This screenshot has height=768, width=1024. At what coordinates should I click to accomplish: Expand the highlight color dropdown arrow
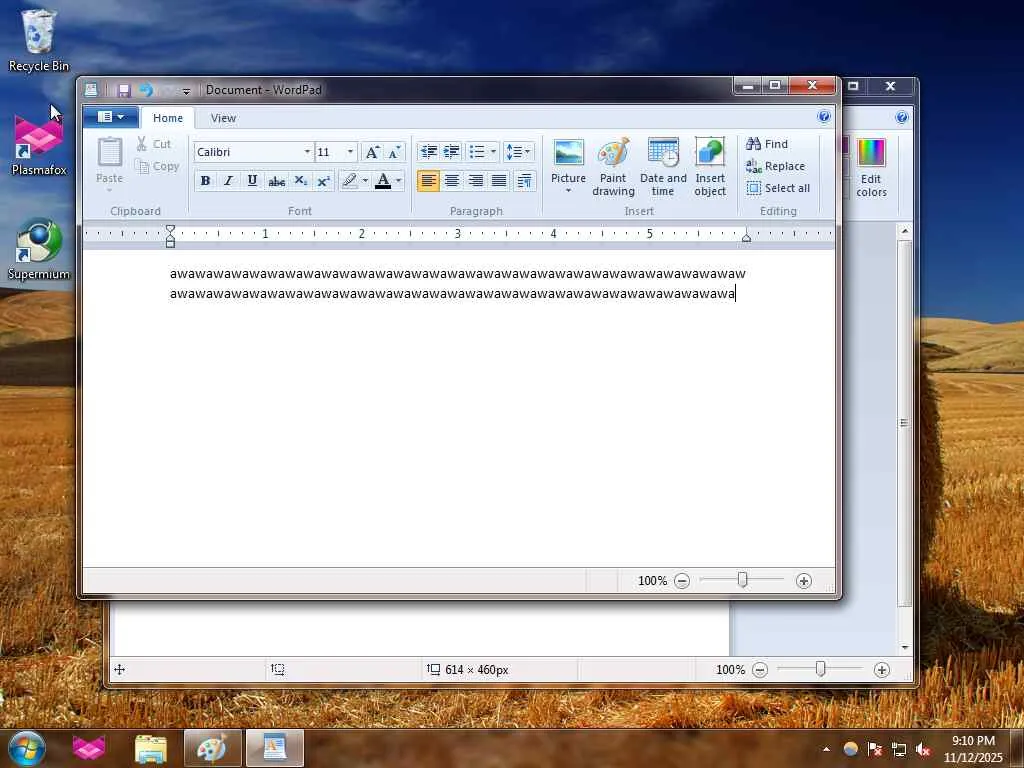[365, 181]
